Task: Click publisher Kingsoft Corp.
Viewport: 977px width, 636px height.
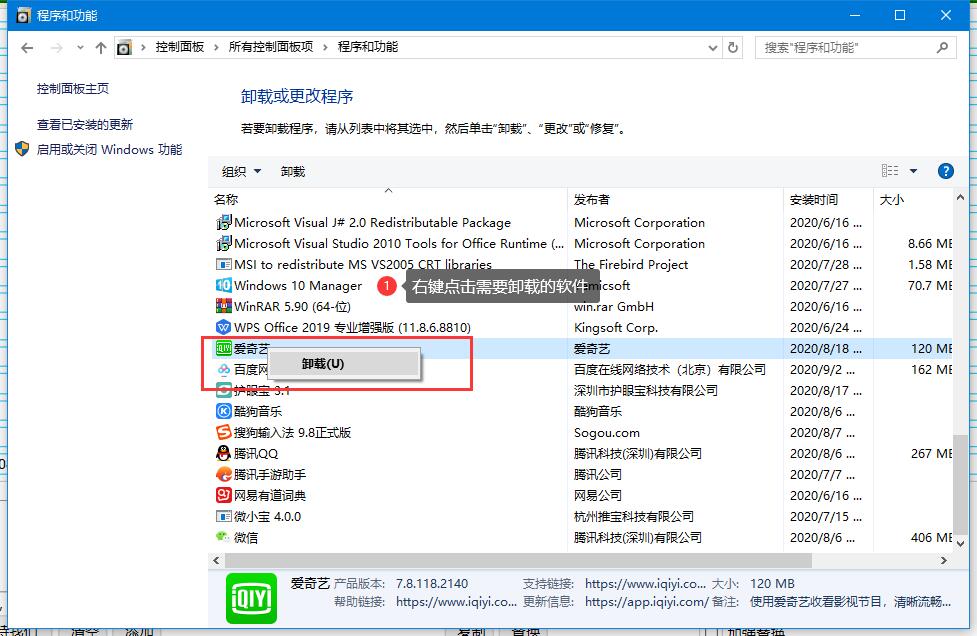Action: [616, 328]
